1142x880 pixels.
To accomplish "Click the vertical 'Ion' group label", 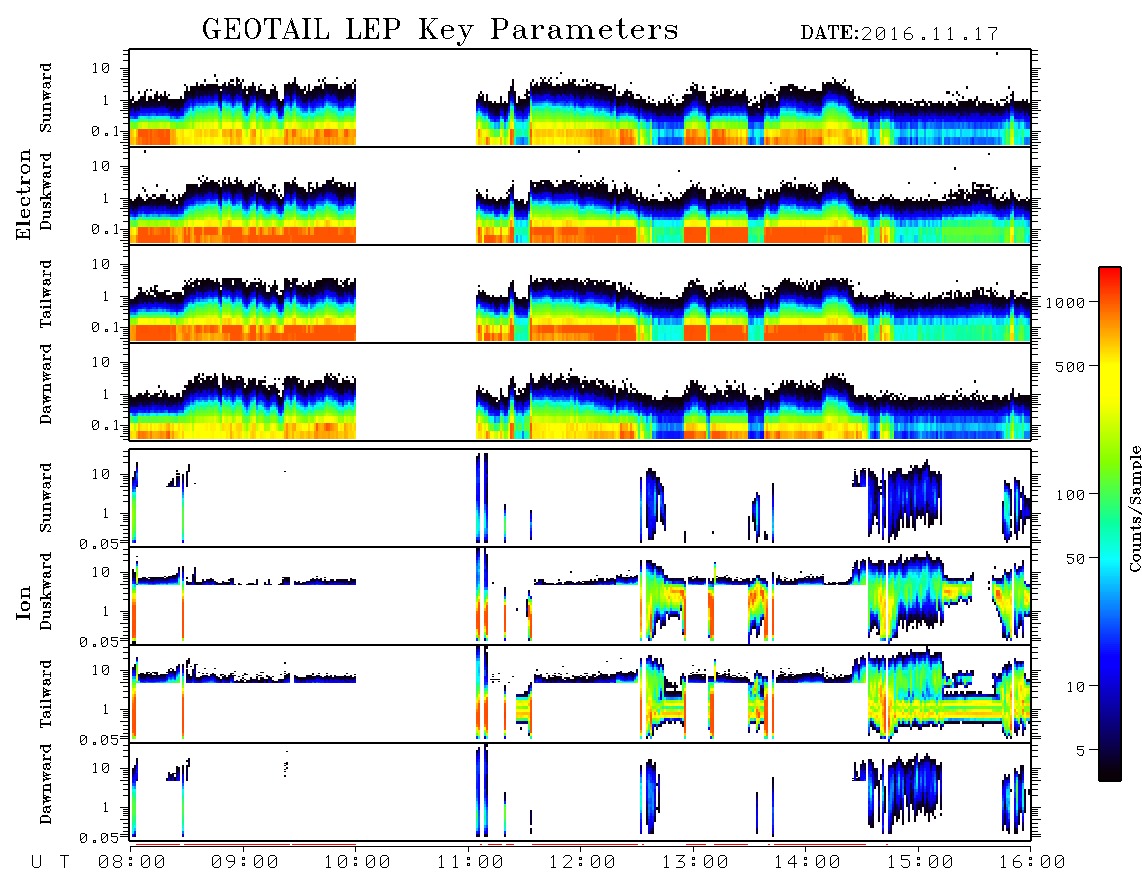I will (23, 603).
